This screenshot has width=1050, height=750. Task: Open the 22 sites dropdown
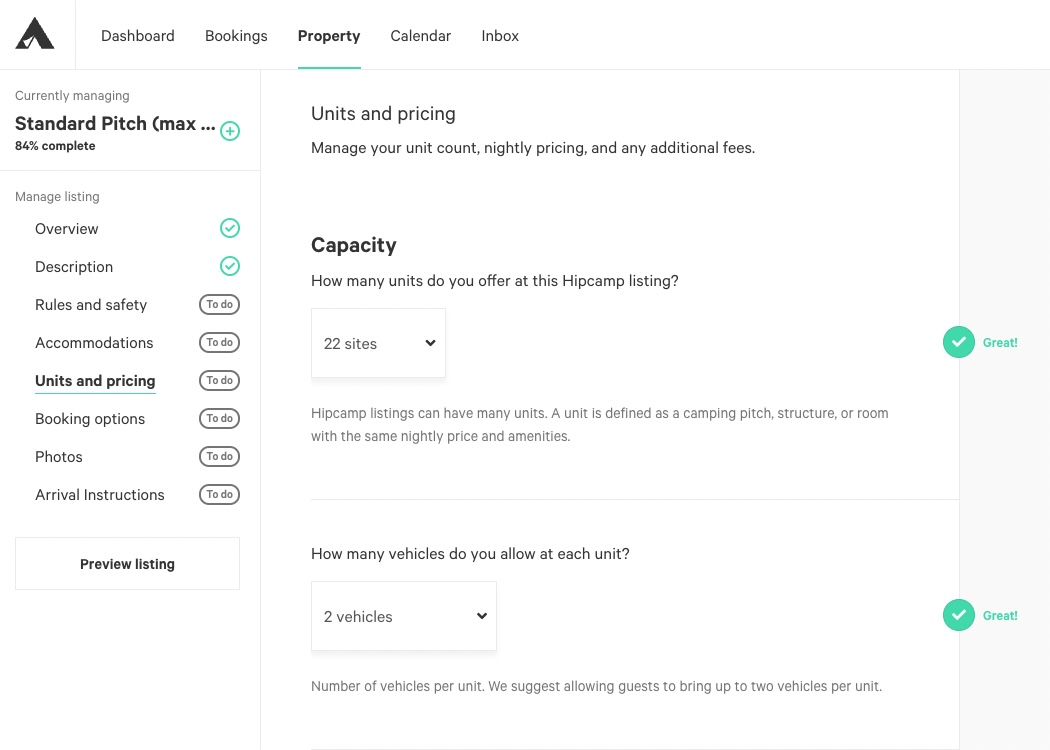click(x=378, y=343)
